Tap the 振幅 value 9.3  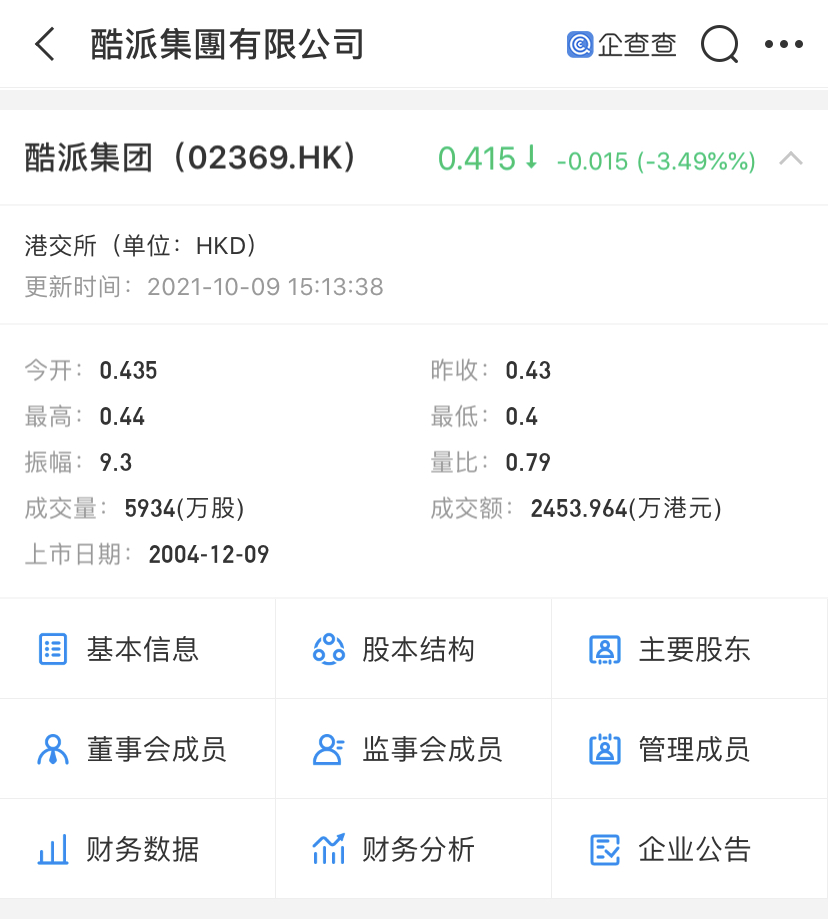click(115, 463)
